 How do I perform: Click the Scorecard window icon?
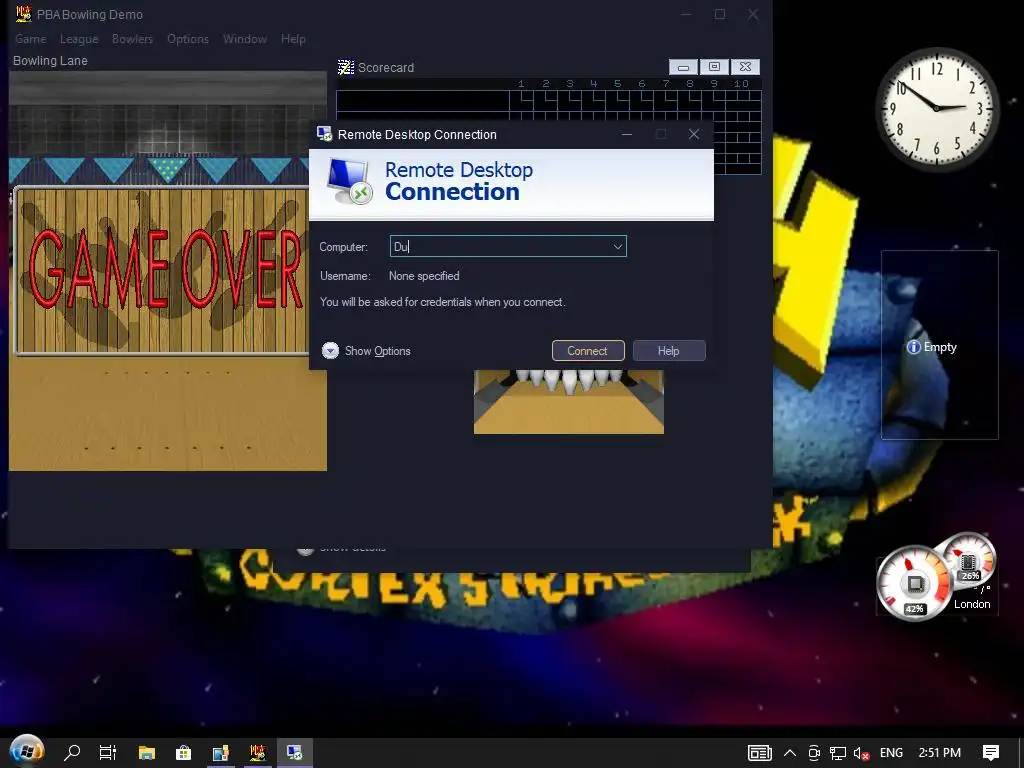345,67
